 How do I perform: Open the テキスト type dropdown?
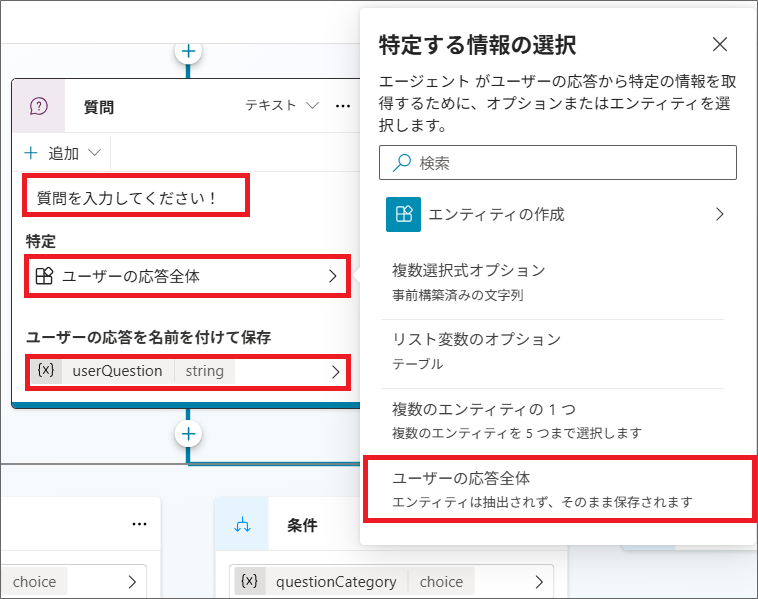283,105
